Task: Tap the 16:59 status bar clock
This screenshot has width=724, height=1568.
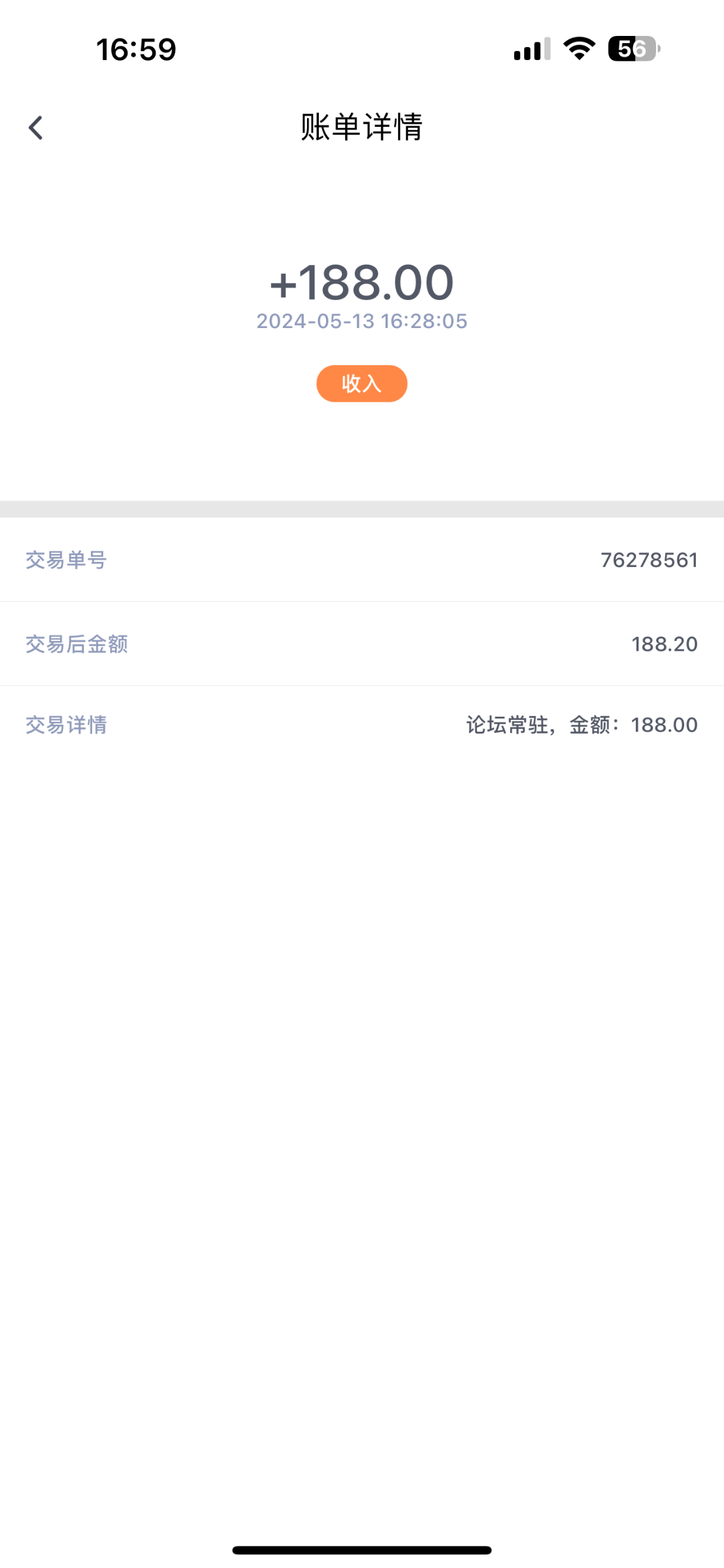Action: pos(136,50)
